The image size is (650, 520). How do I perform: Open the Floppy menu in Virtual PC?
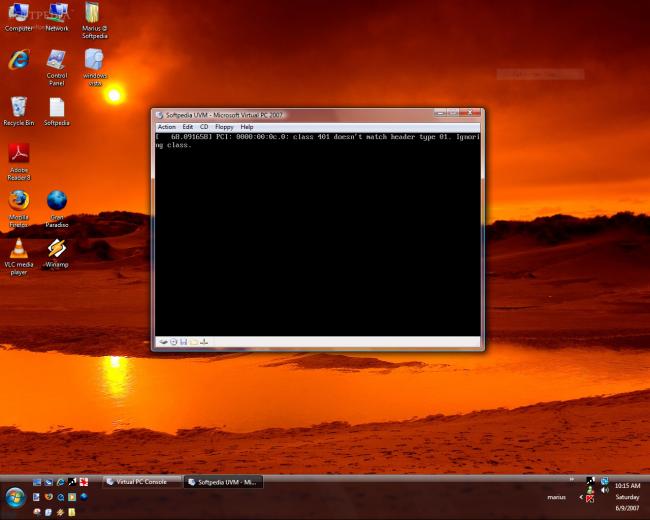[x=224, y=127]
